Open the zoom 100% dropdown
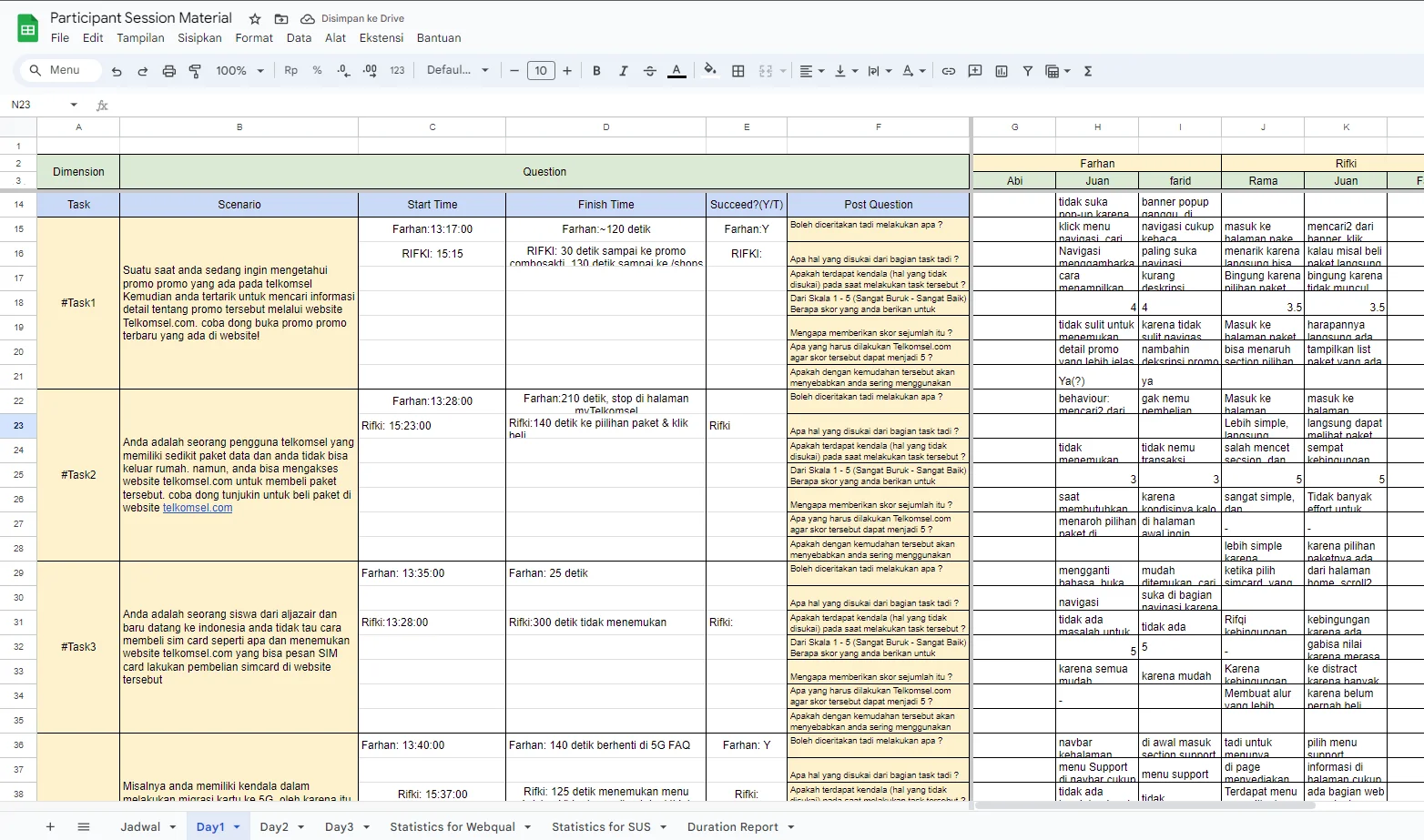The image size is (1424, 840). pyautogui.click(x=239, y=71)
